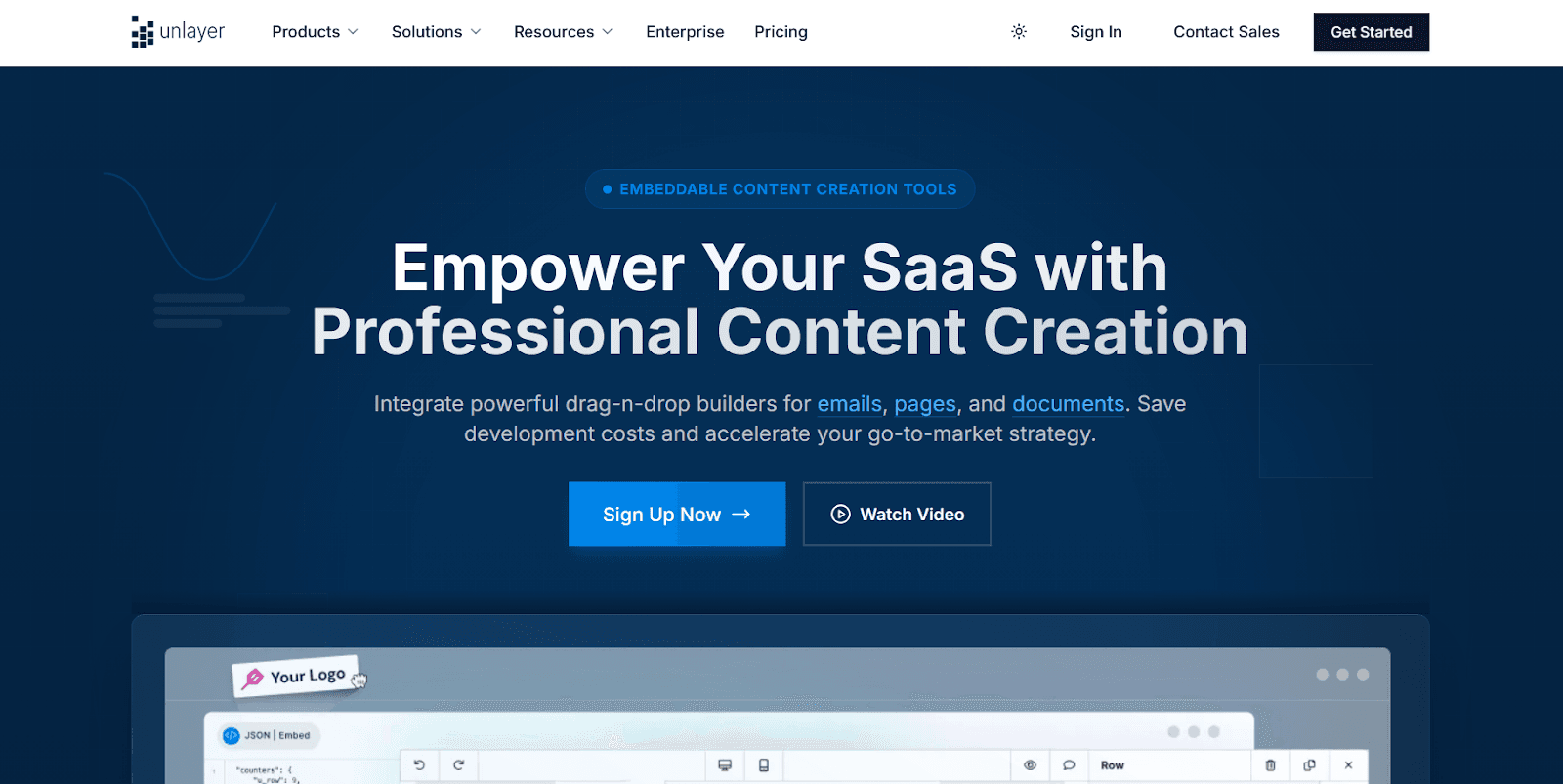Click the eye preview icon

coord(1030,765)
